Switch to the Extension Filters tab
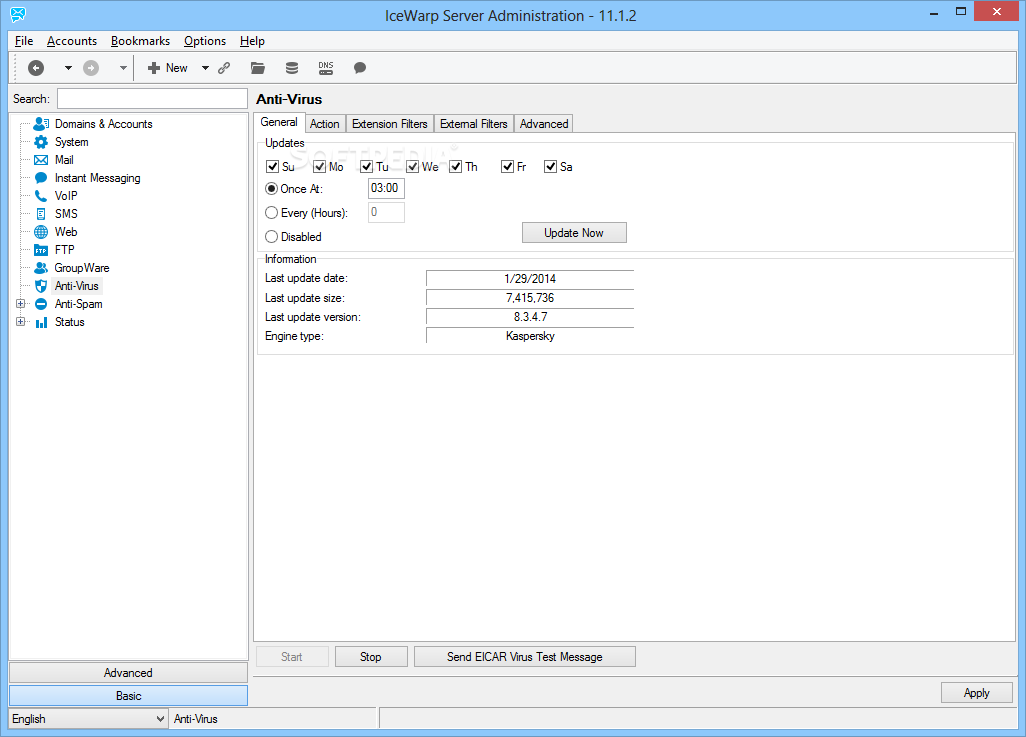This screenshot has height=737, width=1026. pyautogui.click(x=389, y=124)
